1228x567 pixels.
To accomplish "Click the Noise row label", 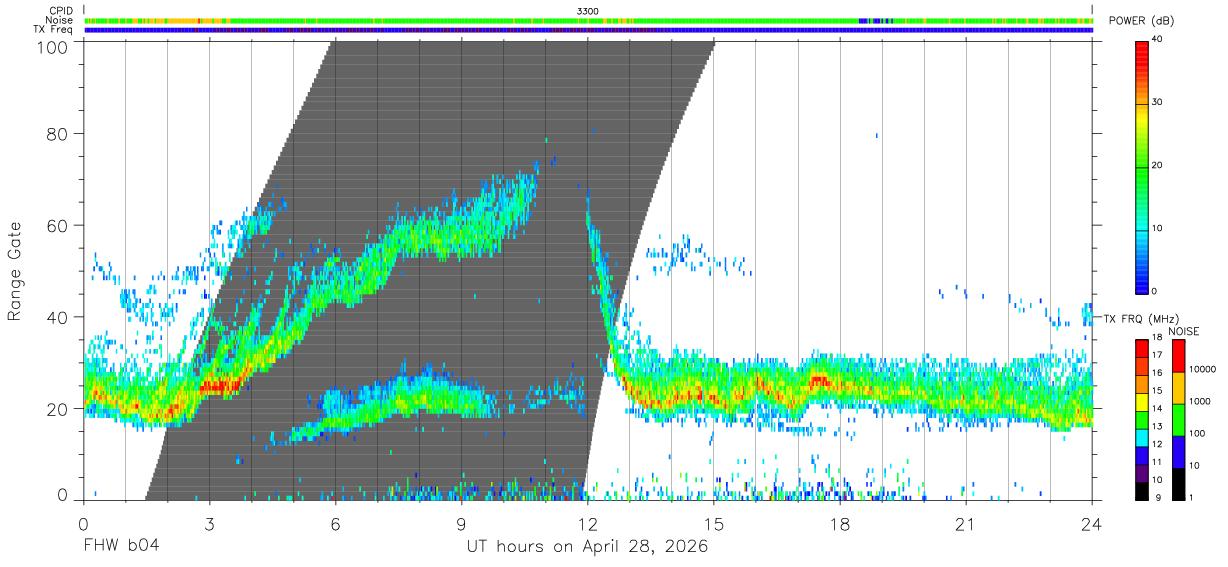I will click(61, 20).
